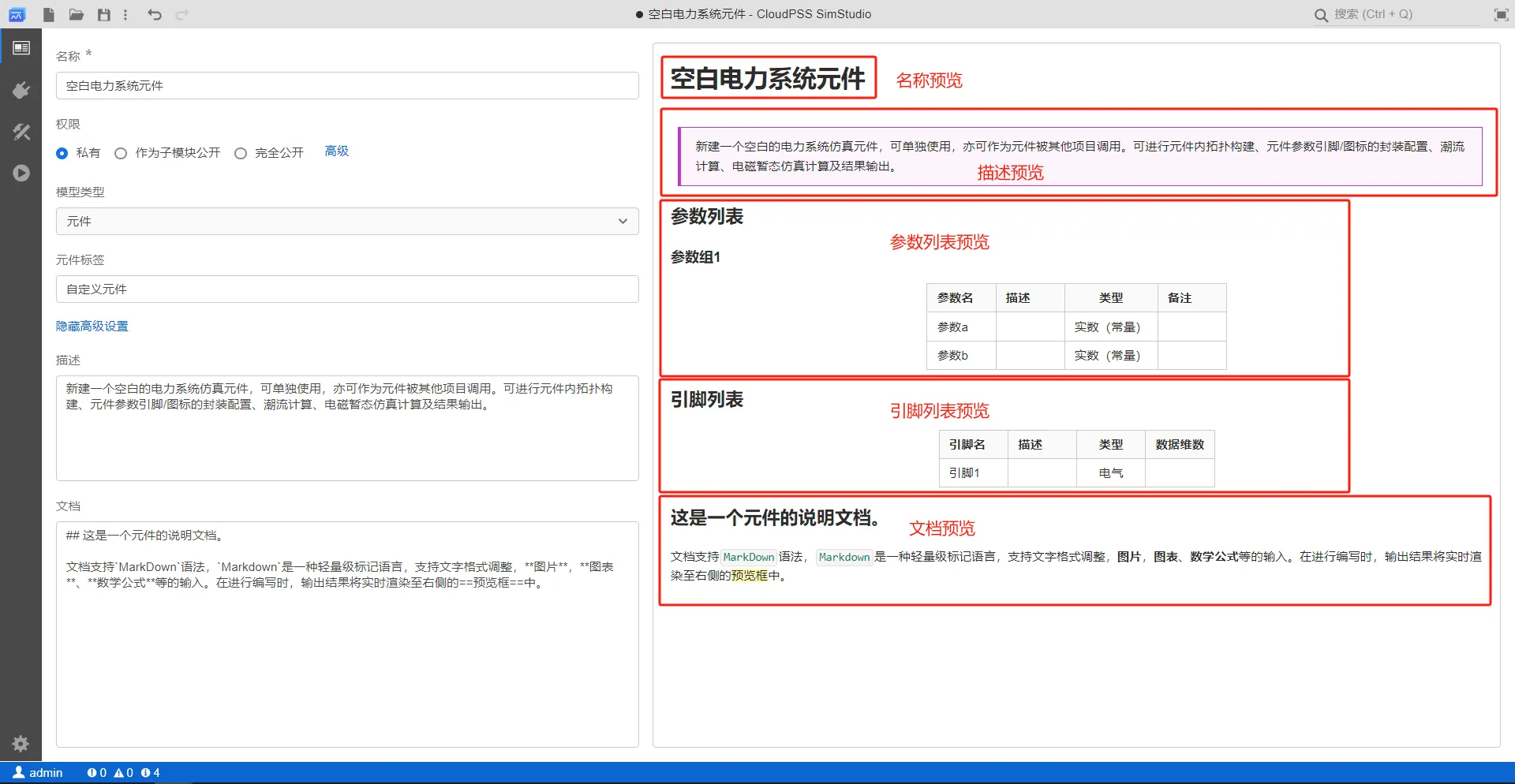The height and width of the screenshot is (784, 1515).
Task: Click the first MarkDown code span
Action: 749,557
